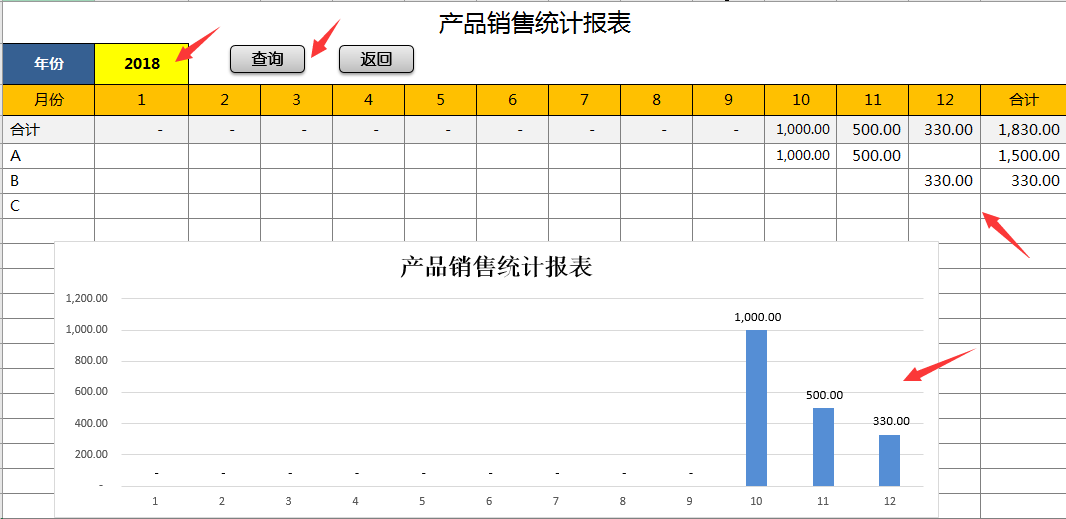Image resolution: width=1066 pixels, height=519 pixels.
Task: Select the month 10 bar in the chart
Action: [756, 408]
